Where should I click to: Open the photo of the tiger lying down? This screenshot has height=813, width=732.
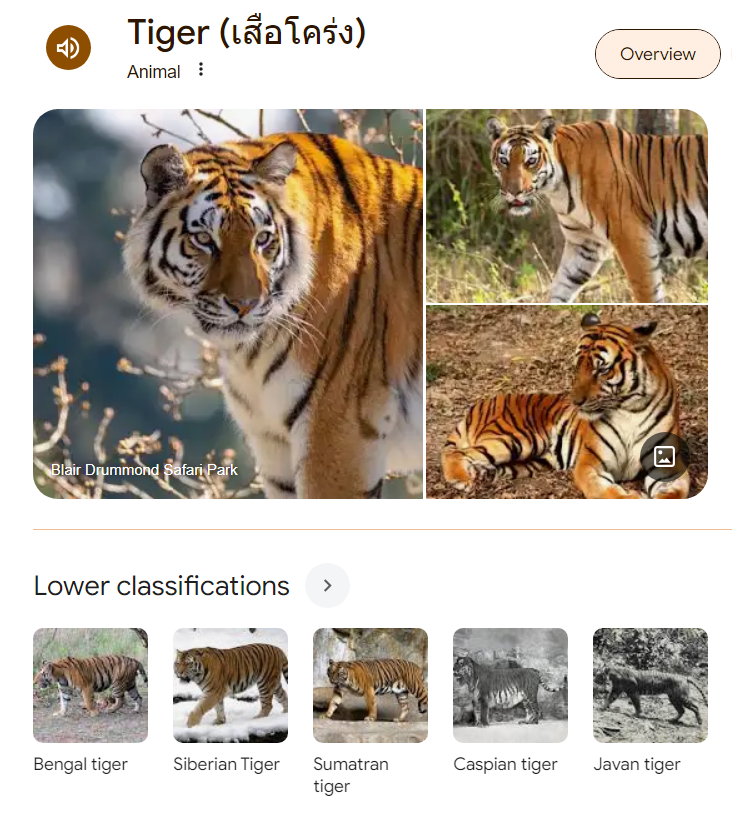point(567,402)
